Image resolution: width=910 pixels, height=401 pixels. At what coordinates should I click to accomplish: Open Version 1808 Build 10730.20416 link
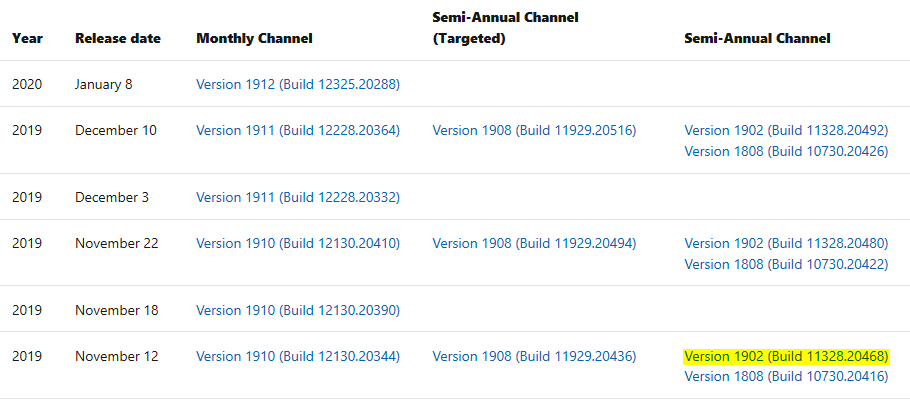coord(786,377)
